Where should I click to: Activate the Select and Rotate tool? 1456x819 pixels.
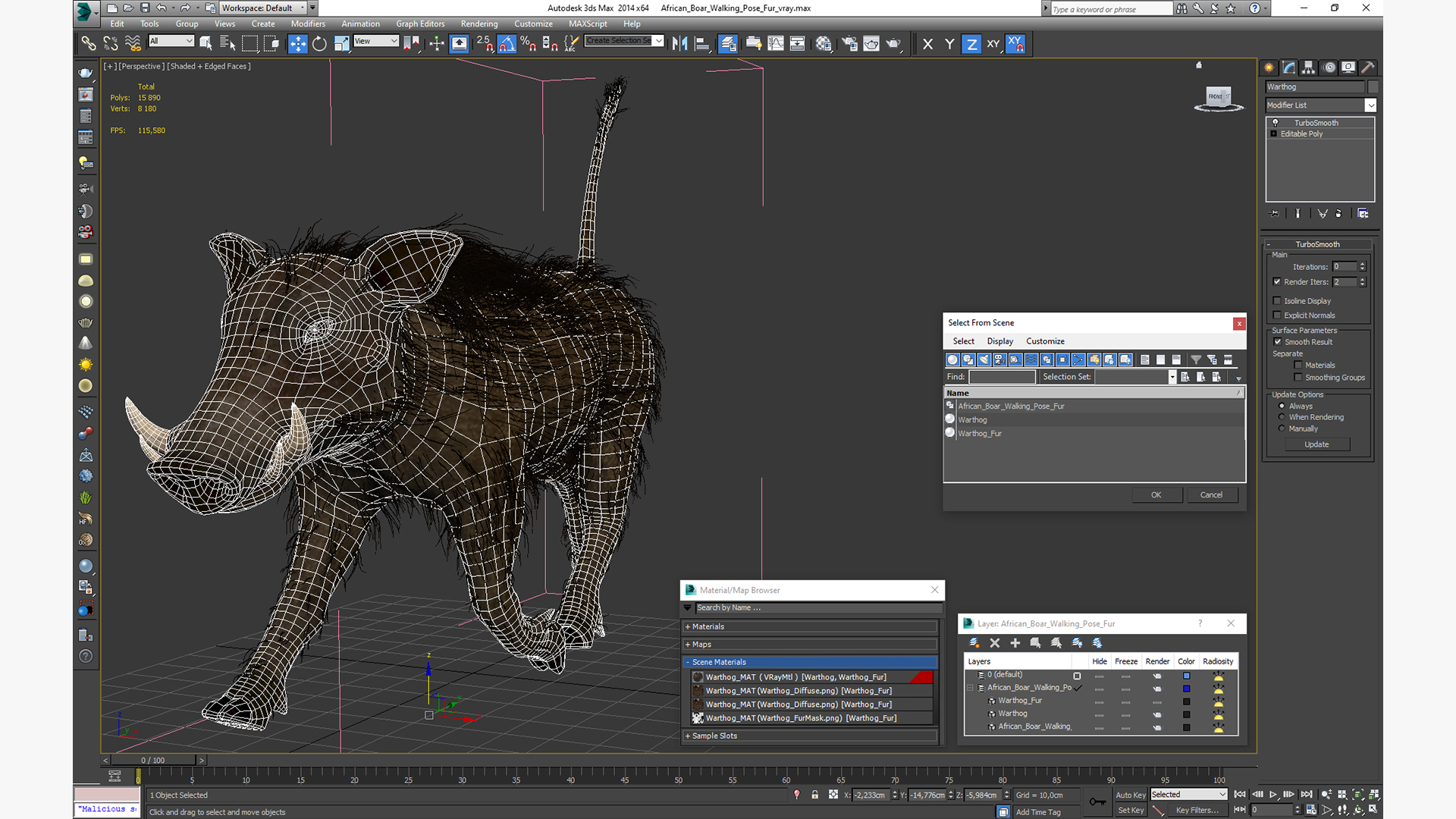click(x=319, y=44)
